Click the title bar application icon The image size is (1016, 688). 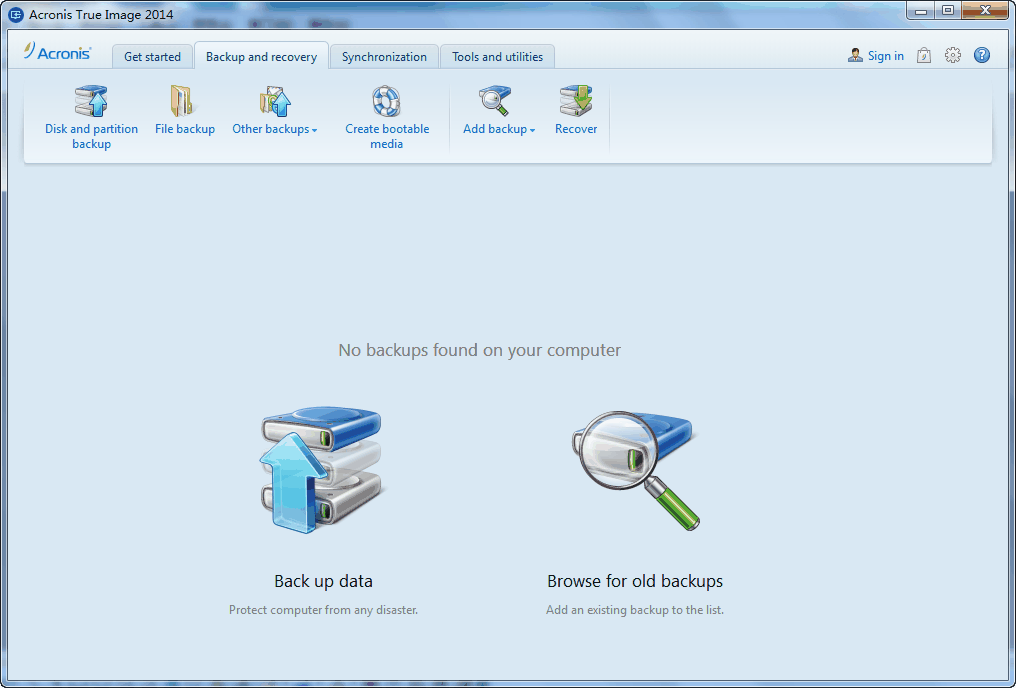tap(15, 14)
